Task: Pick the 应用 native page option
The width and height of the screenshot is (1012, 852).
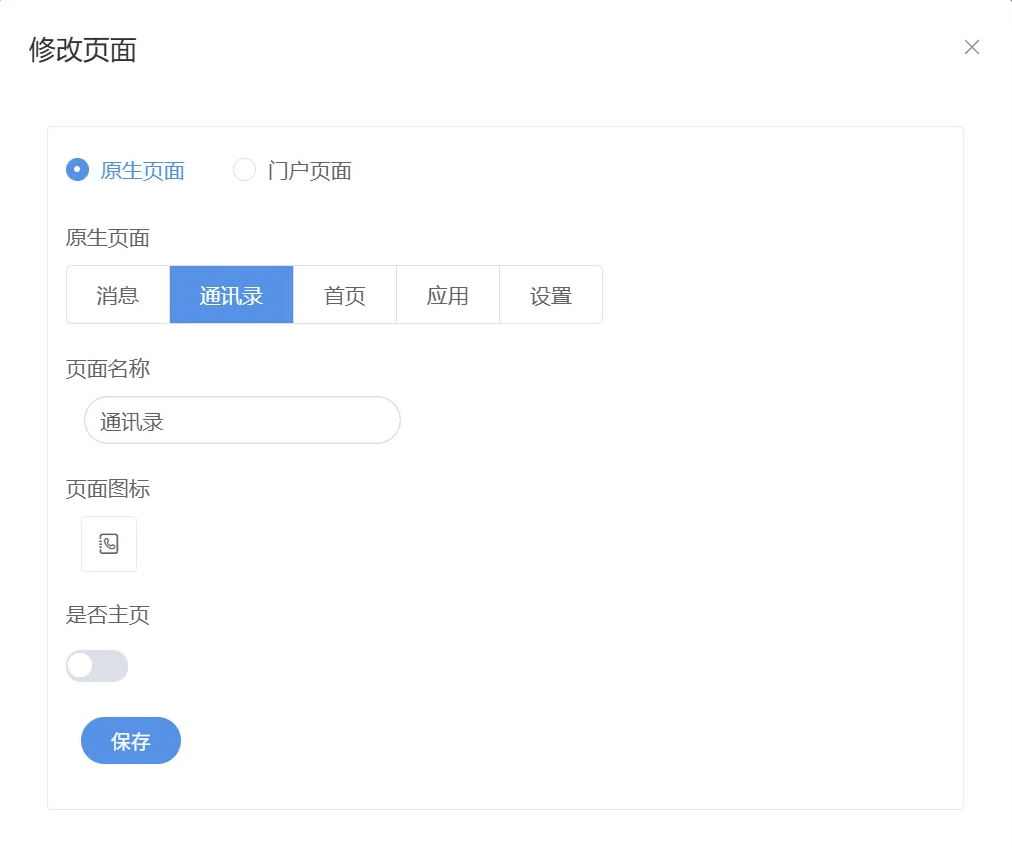Action: pyautogui.click(x=448, y=295)
